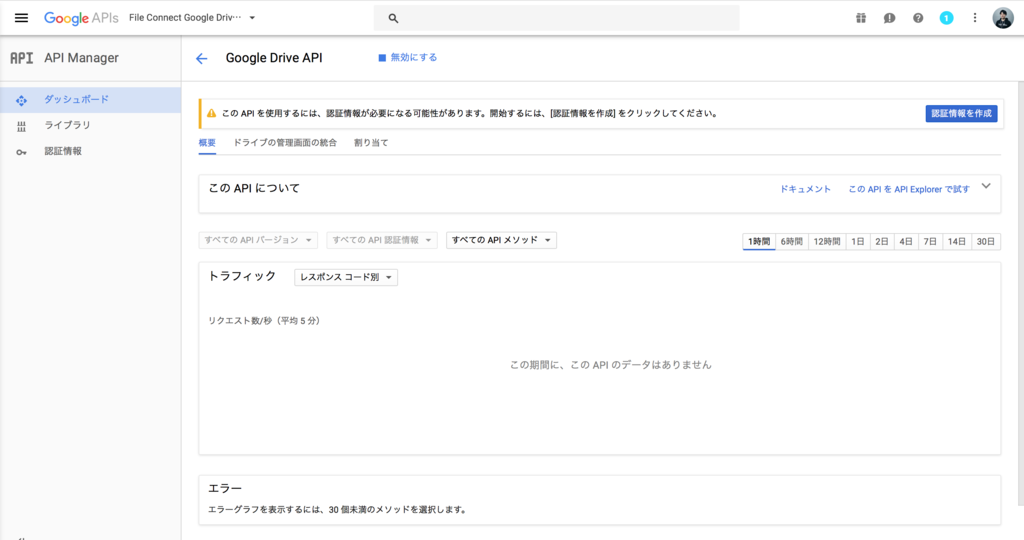This screenshot has width=1024, height=540.
Task: Open the File Connect Google Drive project selector
Action: [x=192, y=18]
